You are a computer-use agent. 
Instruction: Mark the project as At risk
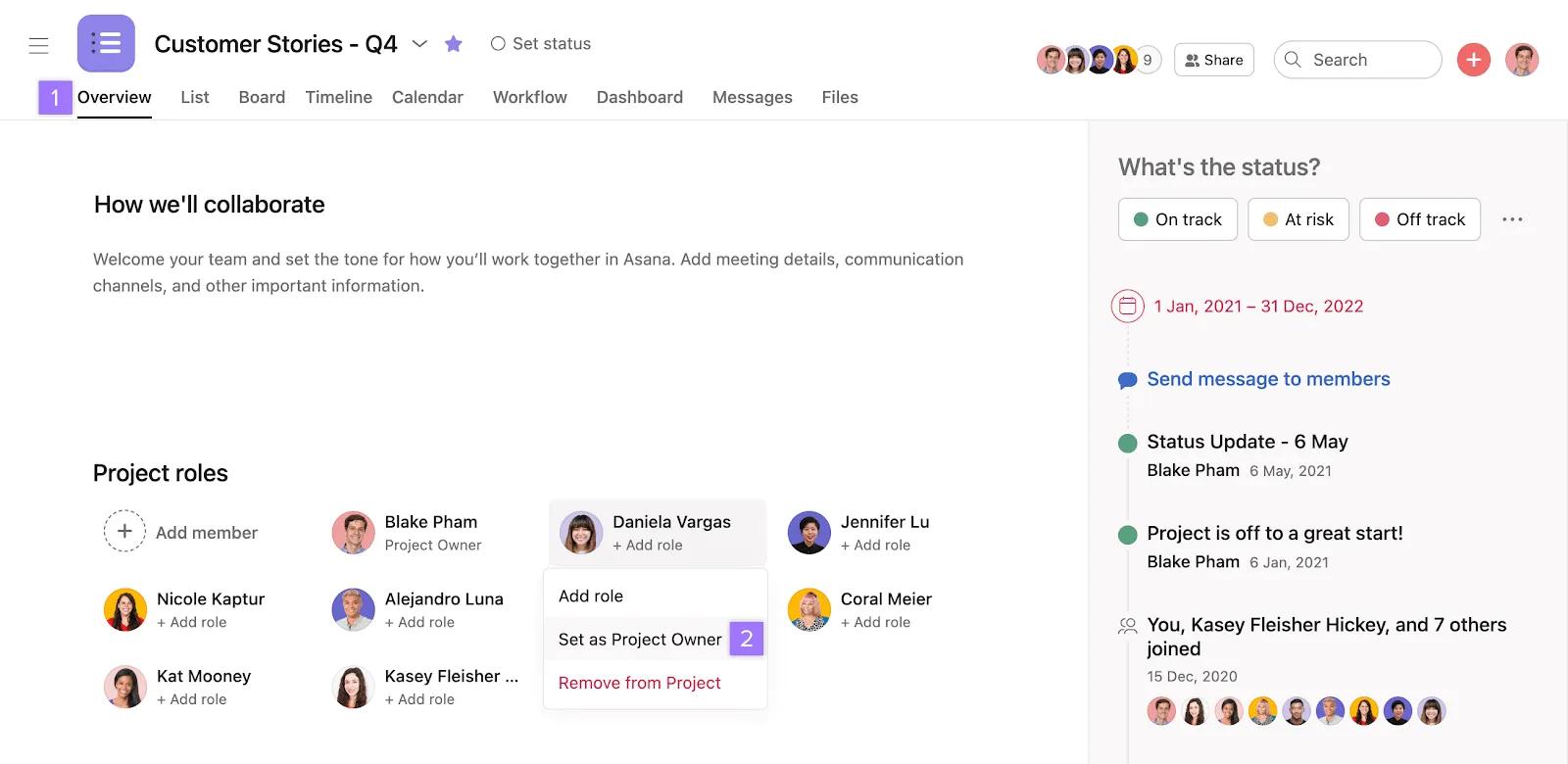pyautogui.click(x=1298, y=219)
